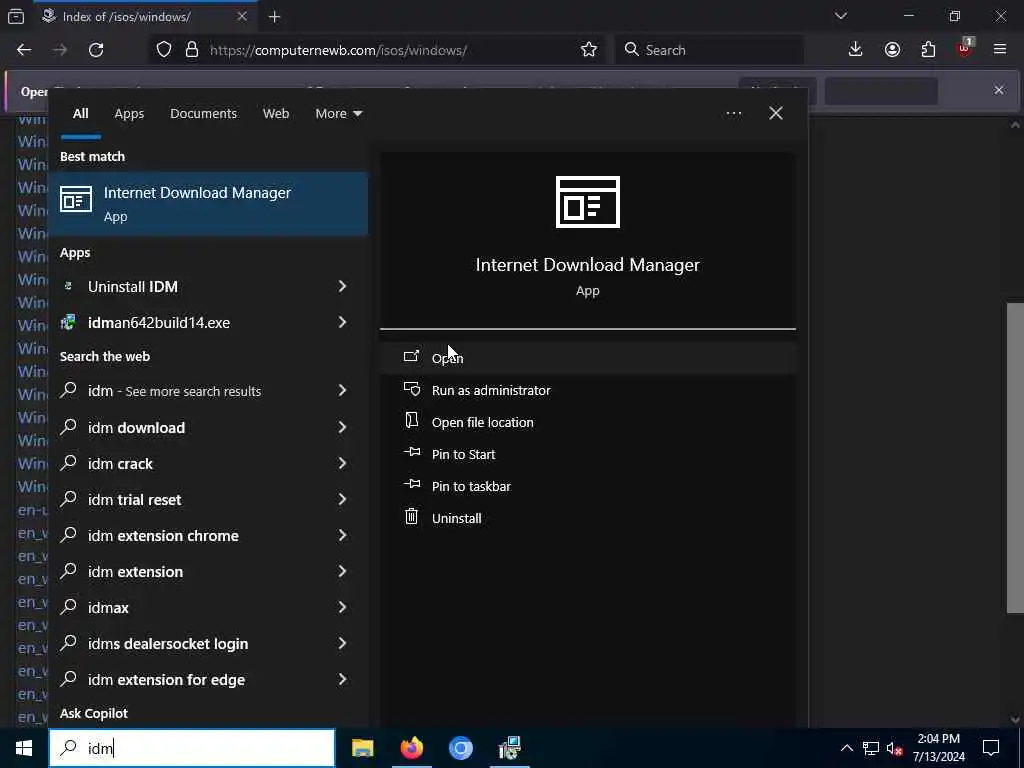Click the Firefox reload page button
The width and height of the screenshot is (1024, 768).
tap(96, 50)
